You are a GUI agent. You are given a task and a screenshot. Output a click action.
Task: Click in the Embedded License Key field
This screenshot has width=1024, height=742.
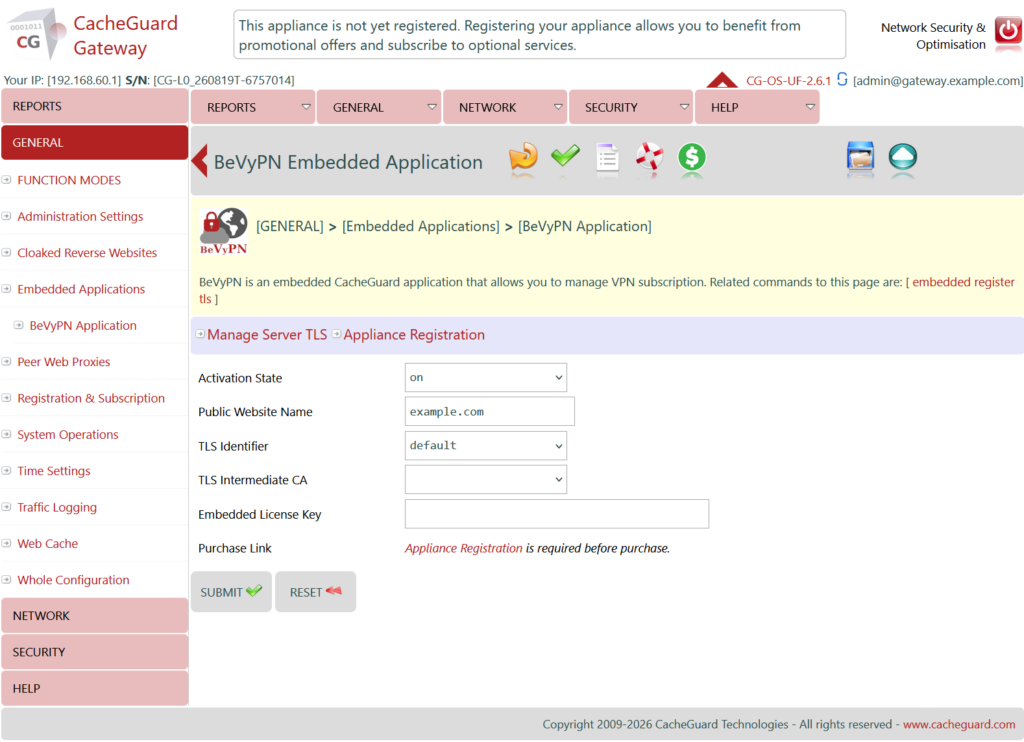557,514
